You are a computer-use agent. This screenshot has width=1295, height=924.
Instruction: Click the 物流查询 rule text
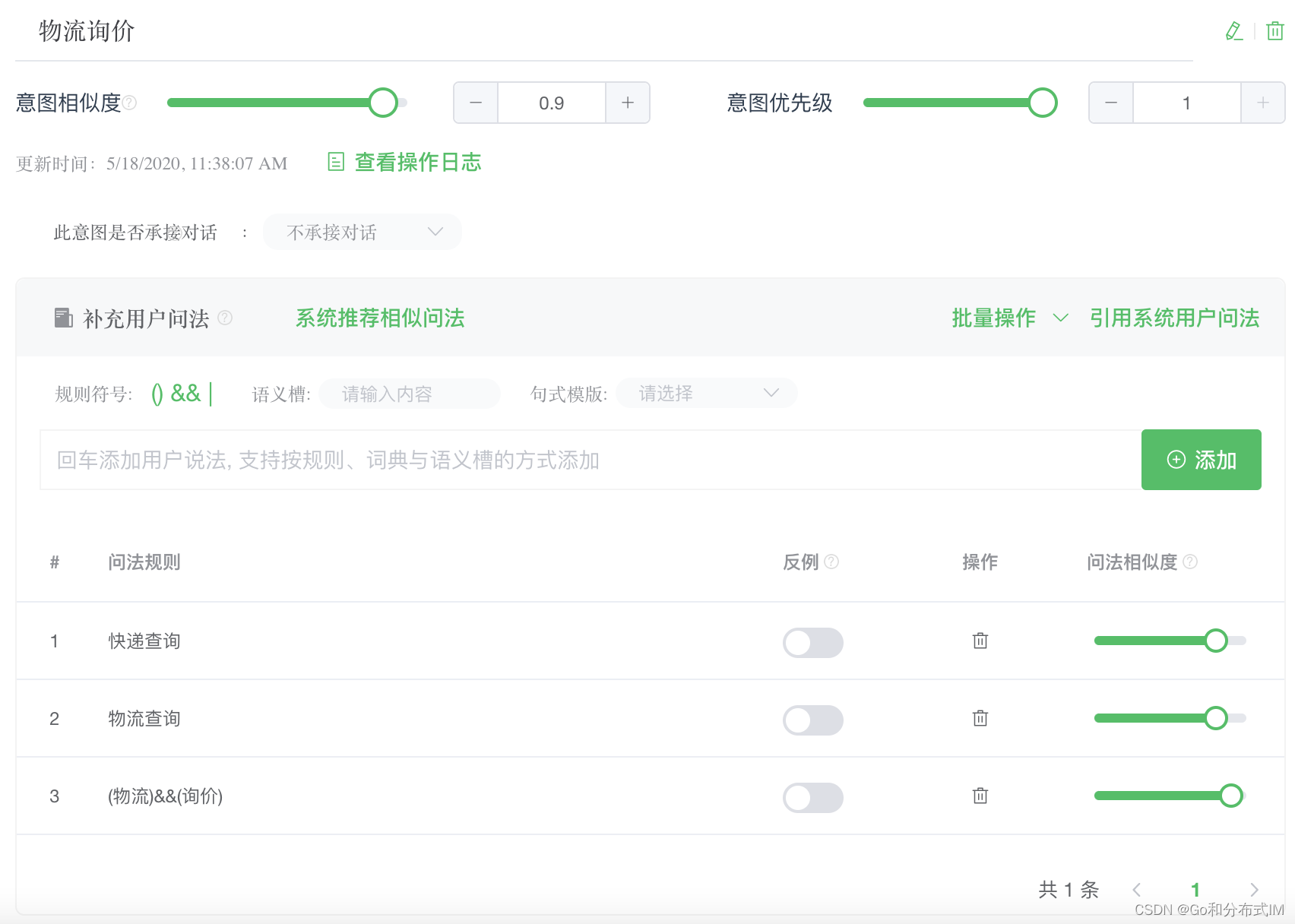tap(144, 718)
